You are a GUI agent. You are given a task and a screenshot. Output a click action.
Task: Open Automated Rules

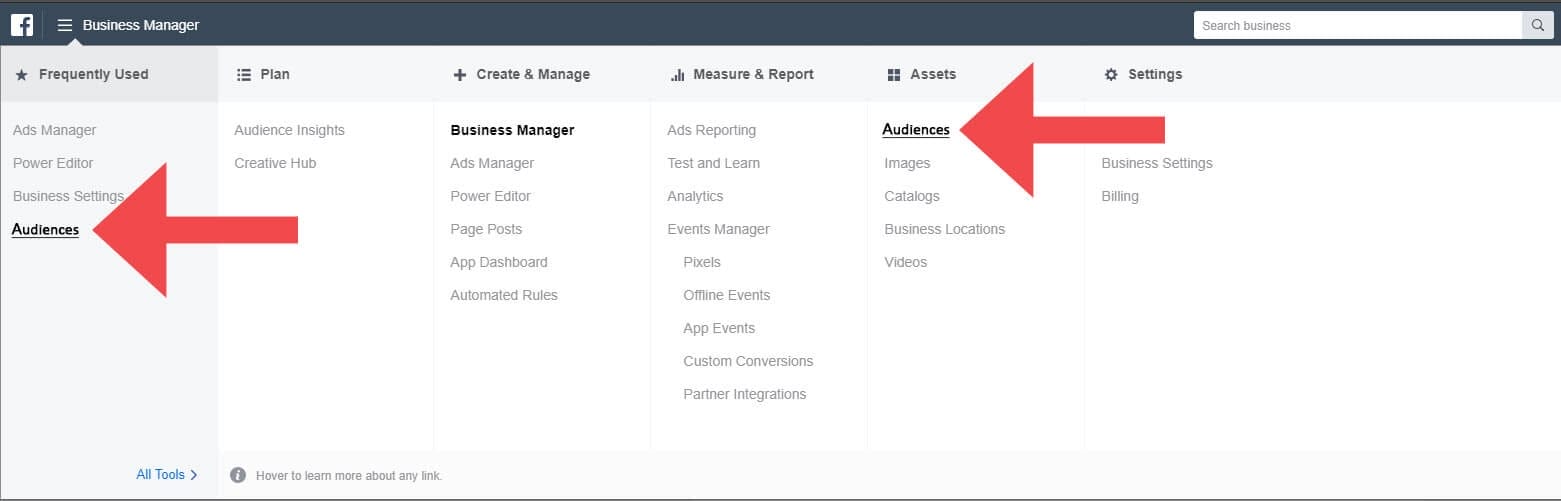click(x=504, y=295)
